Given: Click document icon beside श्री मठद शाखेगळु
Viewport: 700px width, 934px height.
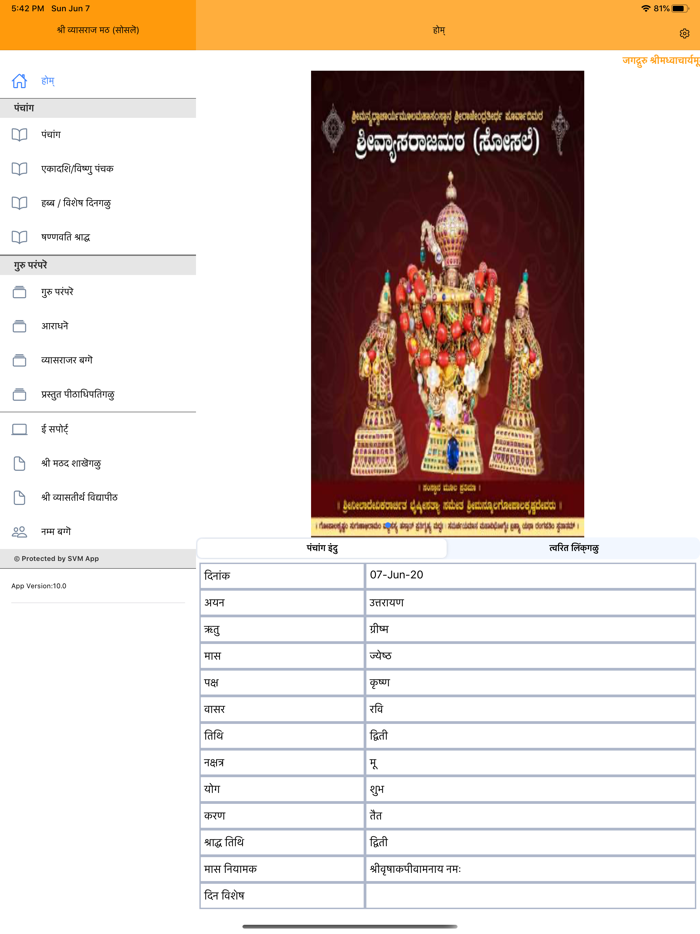Looking at the screenshot, I should (x=19, y=463).
